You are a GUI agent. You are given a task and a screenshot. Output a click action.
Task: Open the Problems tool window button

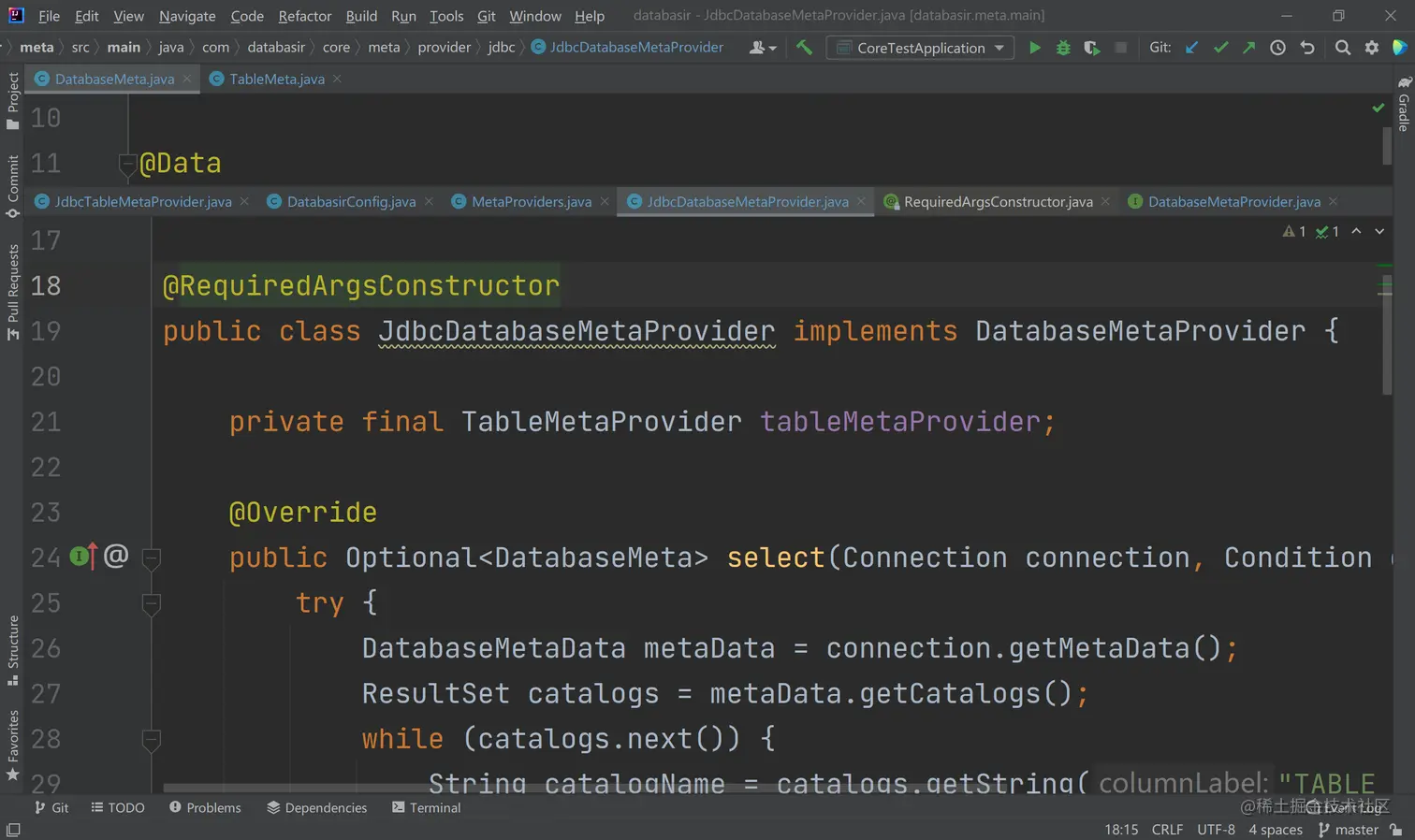205,807
